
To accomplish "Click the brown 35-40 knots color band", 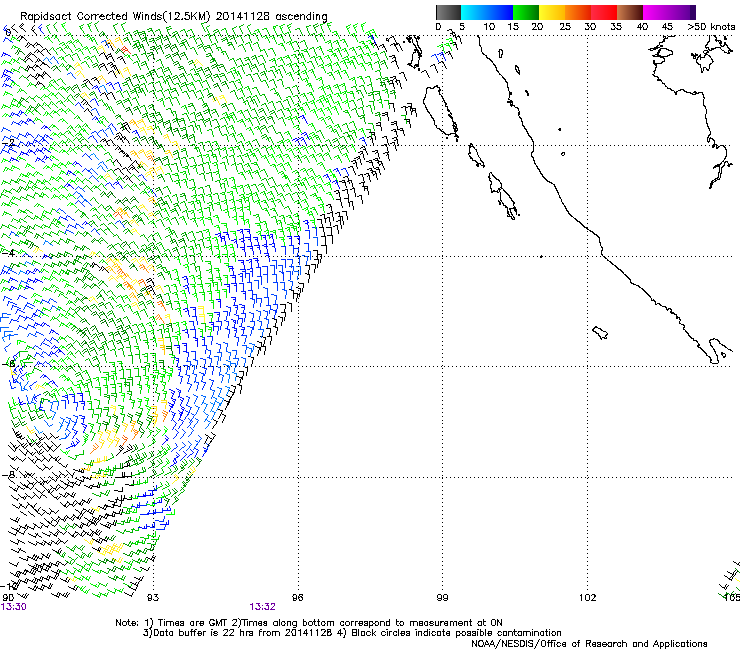I will coord(630,12).
